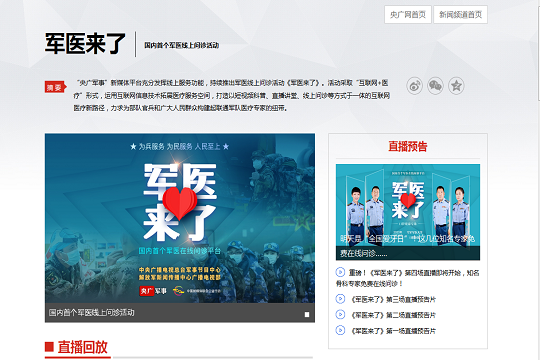Share the page via the WeChat icon
This screenshot has width=540, height=360.
[x=435, y=85]
